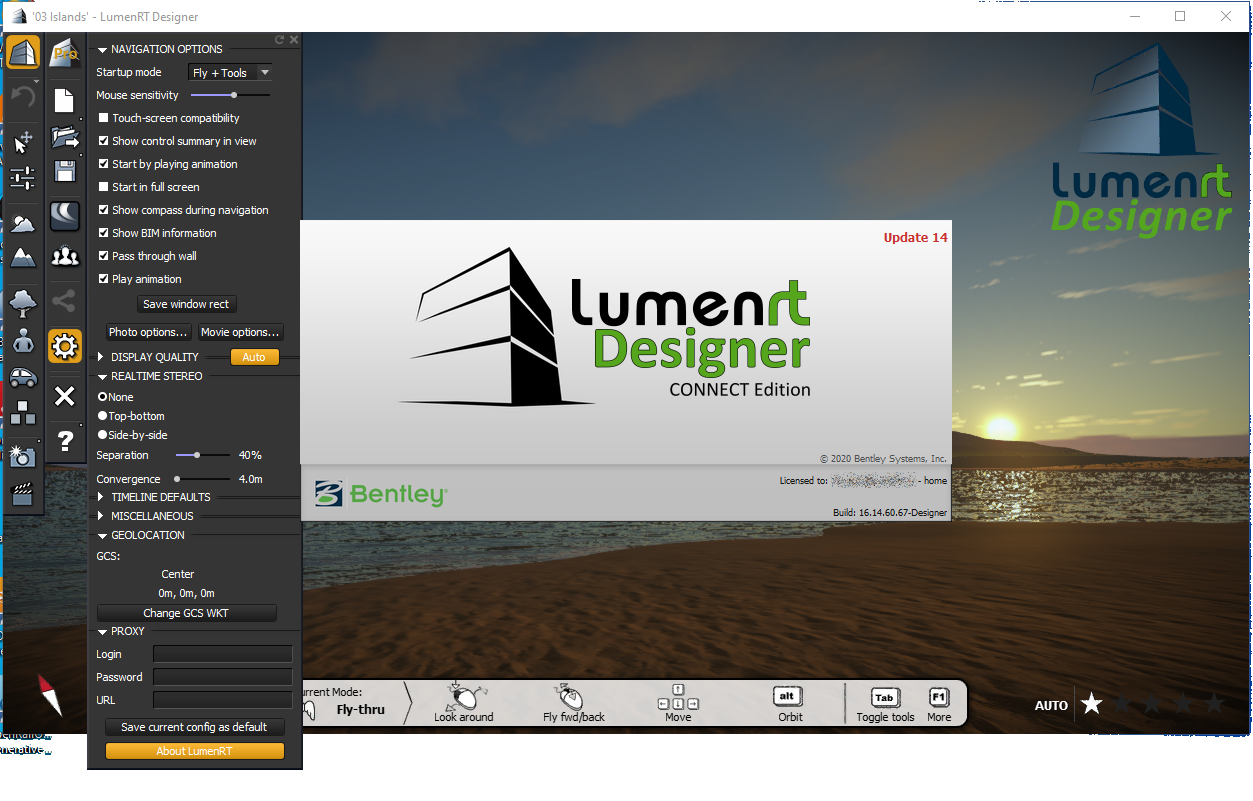Select None stereo mode
This screenshot has height=801, width=1253.
[x=102, y=397]
